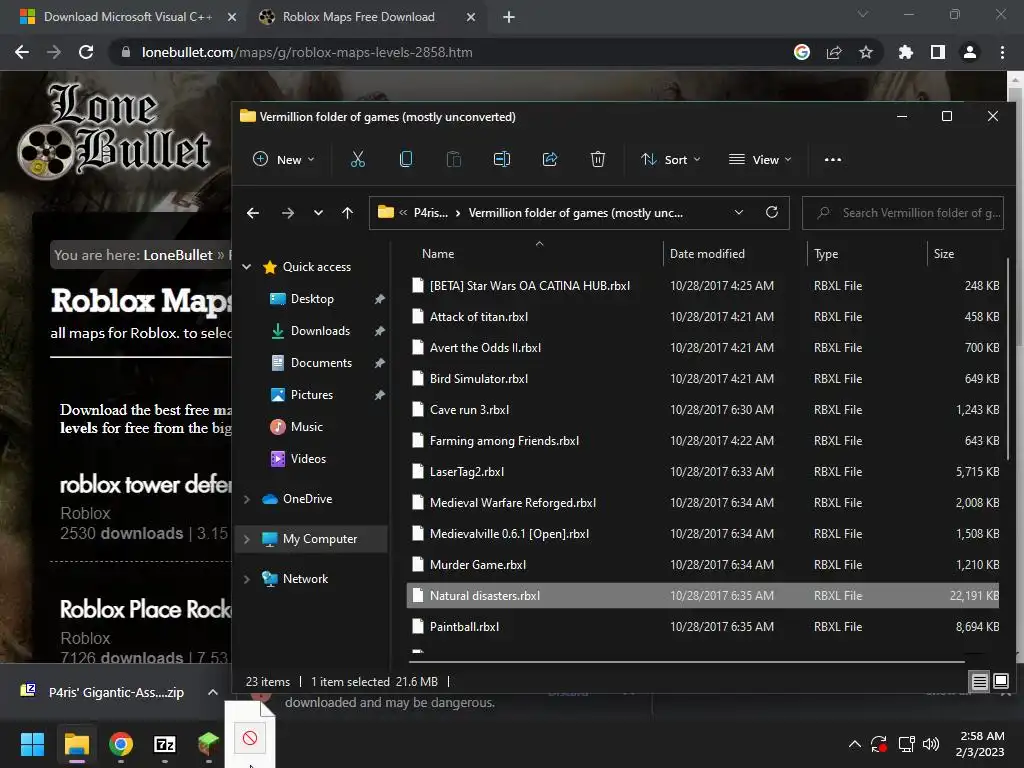Image resolution: width=1024 pixels, height=768 pixels.
Task: Open the See more three-dots menu in Explorer
Action: [x=833, y=159]
